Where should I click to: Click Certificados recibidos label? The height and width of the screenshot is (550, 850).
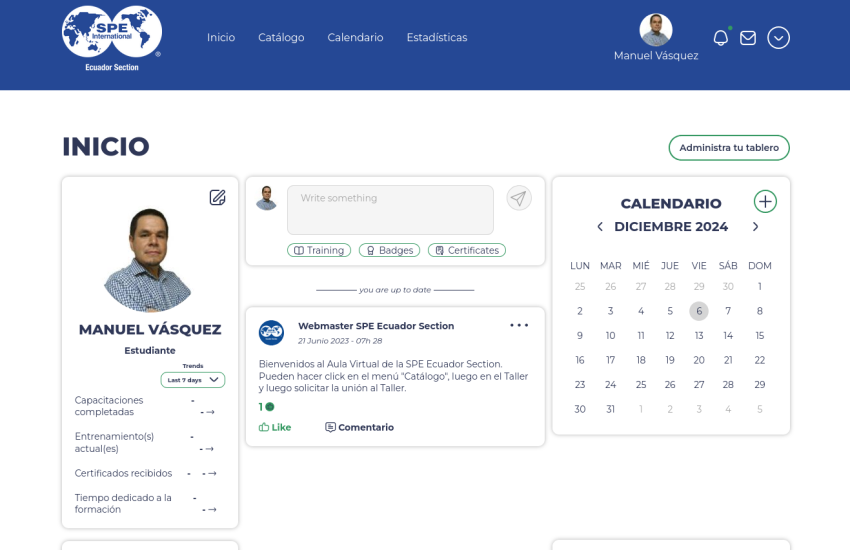tap(123, 473)
